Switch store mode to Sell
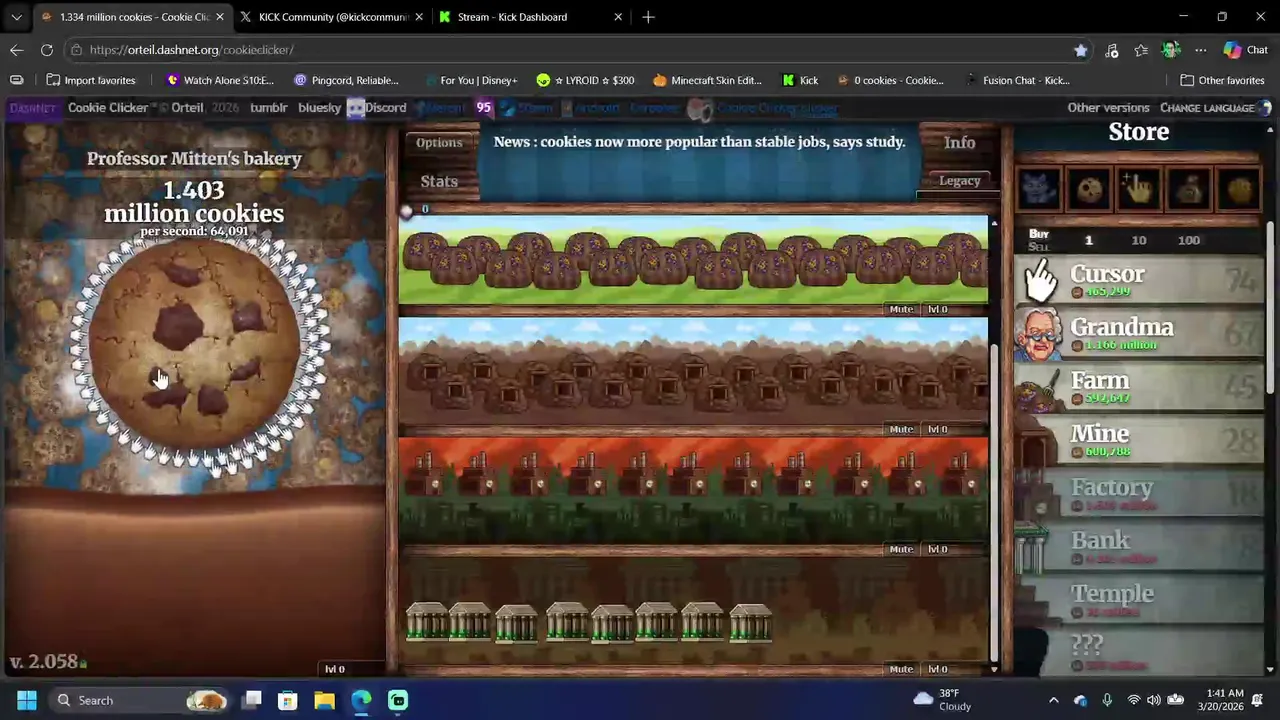Viewport: 1280px width, 720px height. pyautogui.click(x=1039, y=247)
